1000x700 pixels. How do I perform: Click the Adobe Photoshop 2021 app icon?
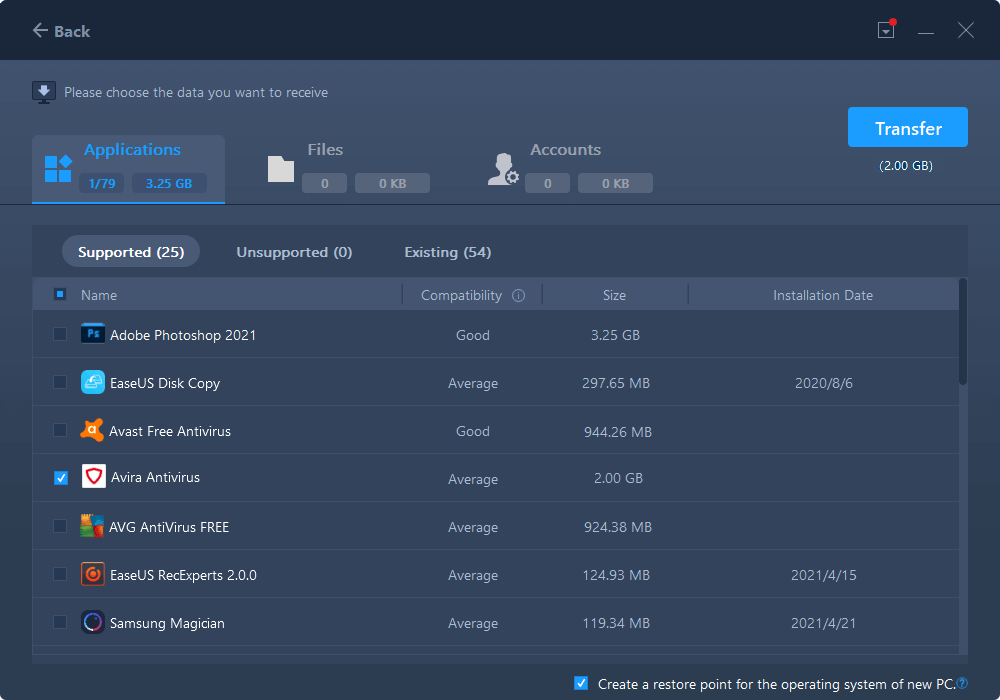[92, 334]
